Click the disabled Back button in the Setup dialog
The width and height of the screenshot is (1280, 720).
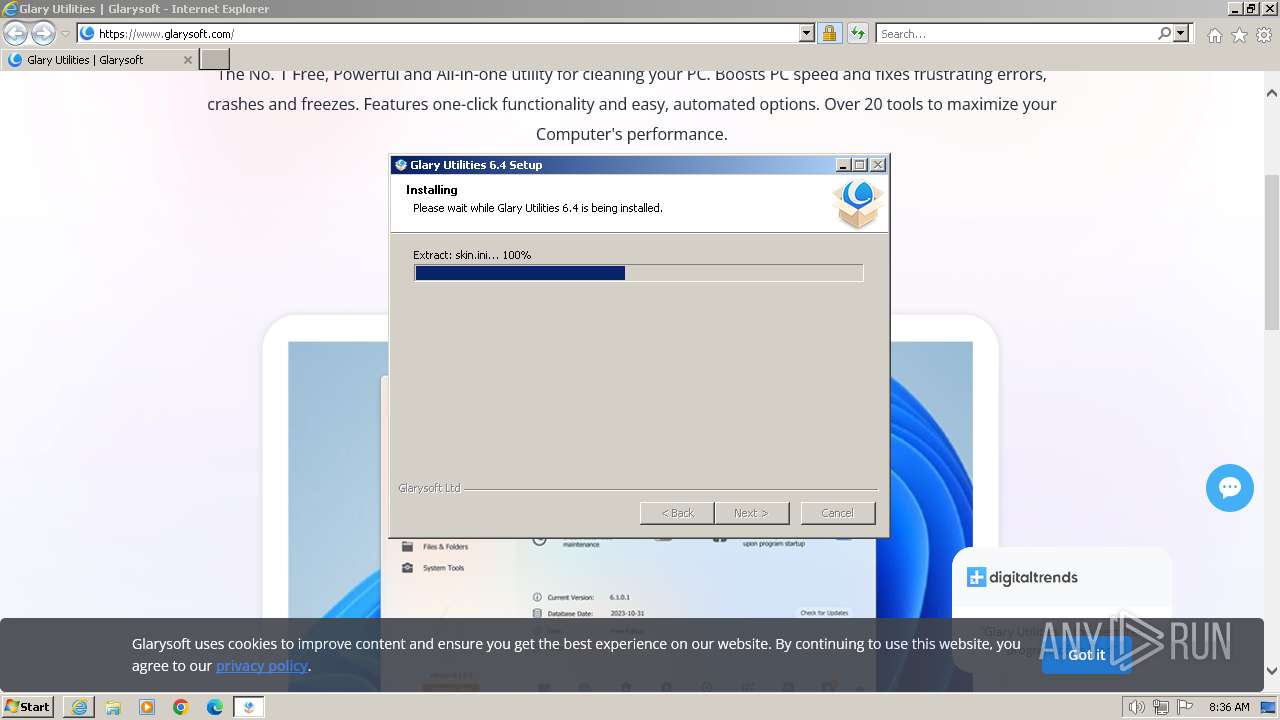tap(677, 513)
